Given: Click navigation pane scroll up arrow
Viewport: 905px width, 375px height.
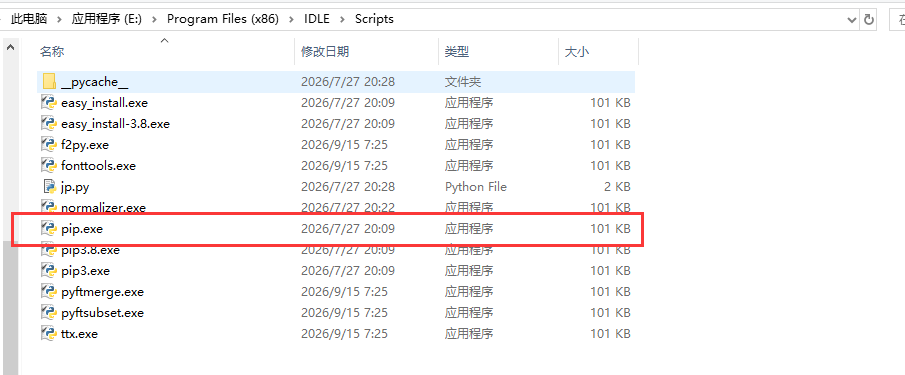Looking at the screenshot, I should pos(10,48).
